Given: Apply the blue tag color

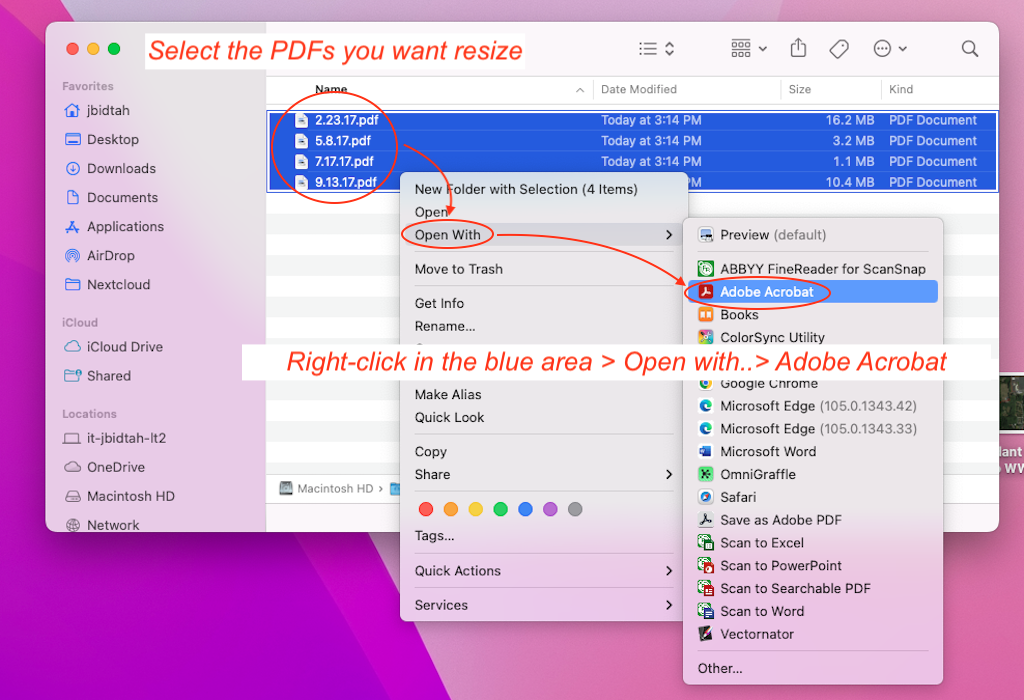Looking at the screenshot, I should click(x=525, y=509).
